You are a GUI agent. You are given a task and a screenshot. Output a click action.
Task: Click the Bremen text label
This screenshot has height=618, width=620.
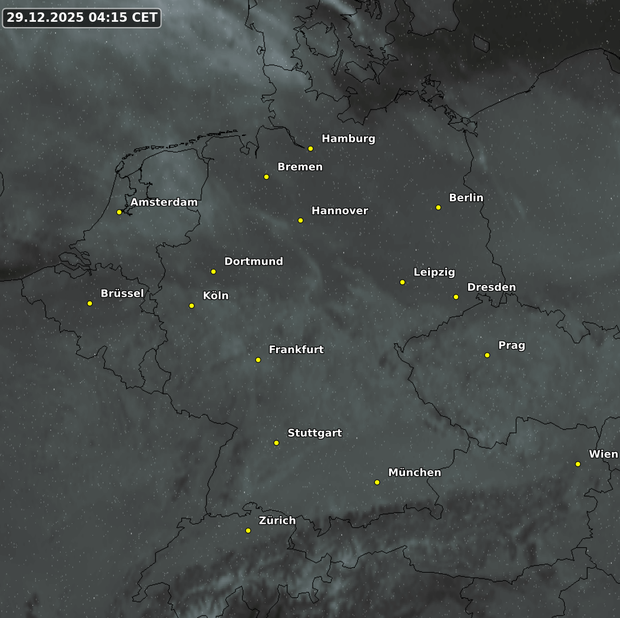click(x=299, y=167)
